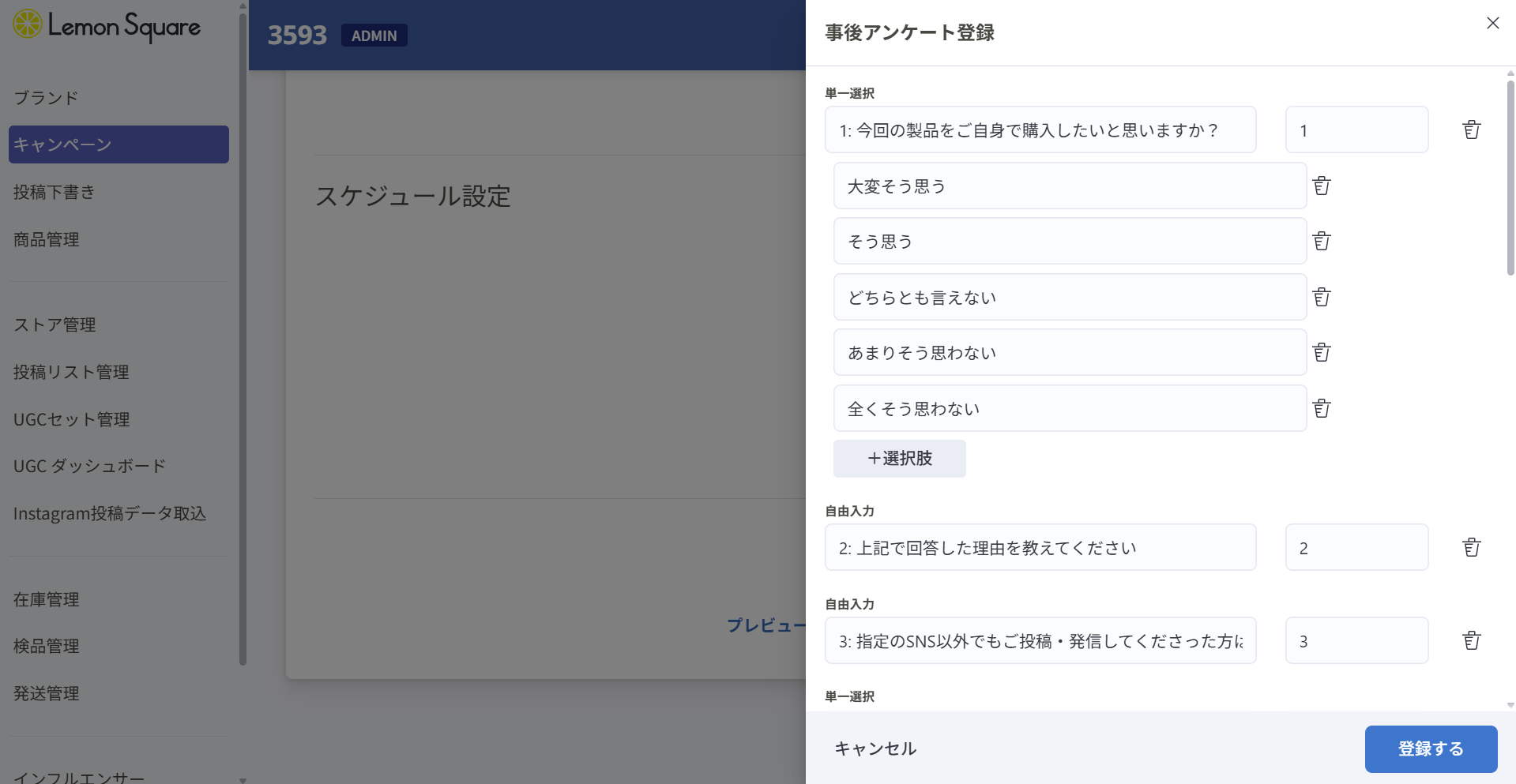Click キャンセル to discard the survey
Image resolution: width=1516 pixels, height=784 pixels.
pyautogui.click(x=875, y=748)
